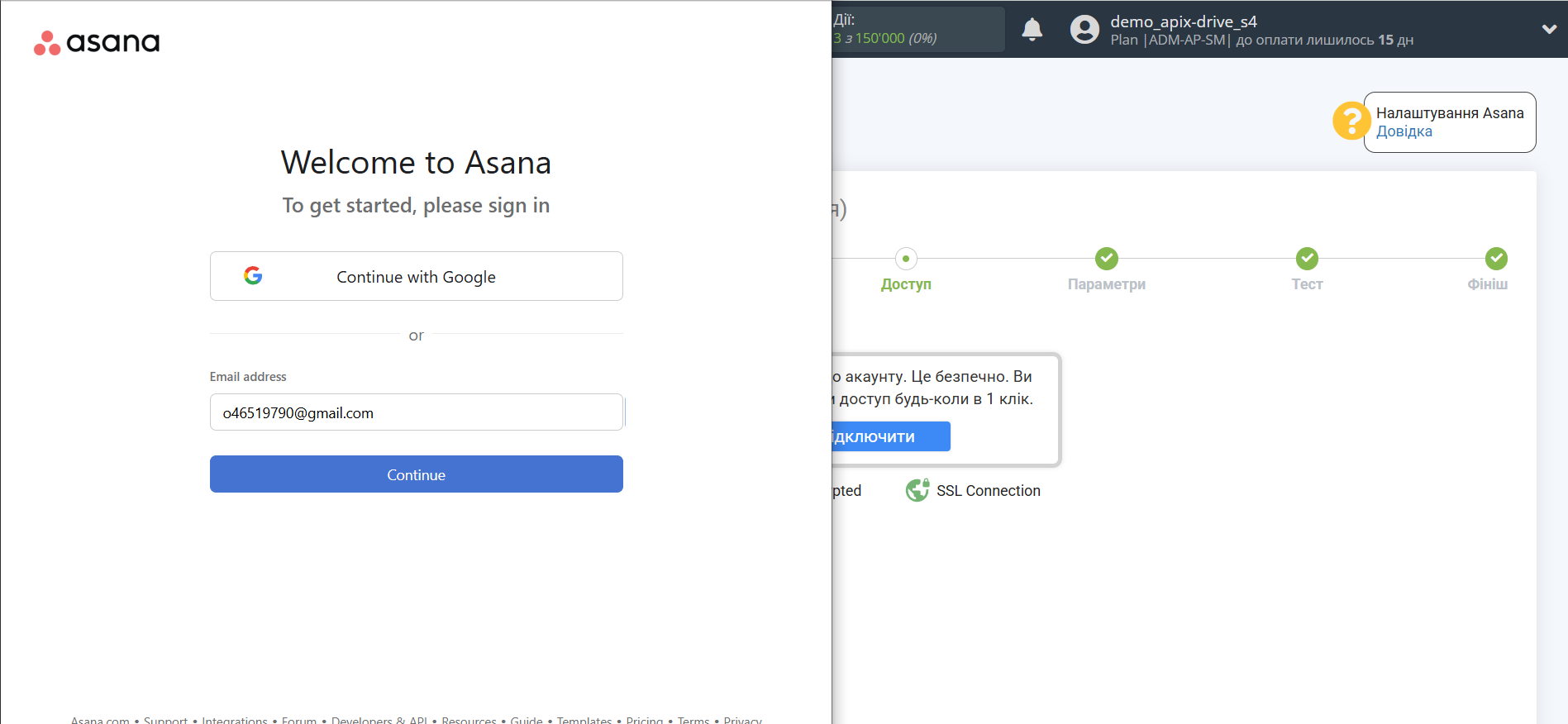Click the Параметри step checkmark
This screenshot has height=724, width=1568.
coord(1106,259)
